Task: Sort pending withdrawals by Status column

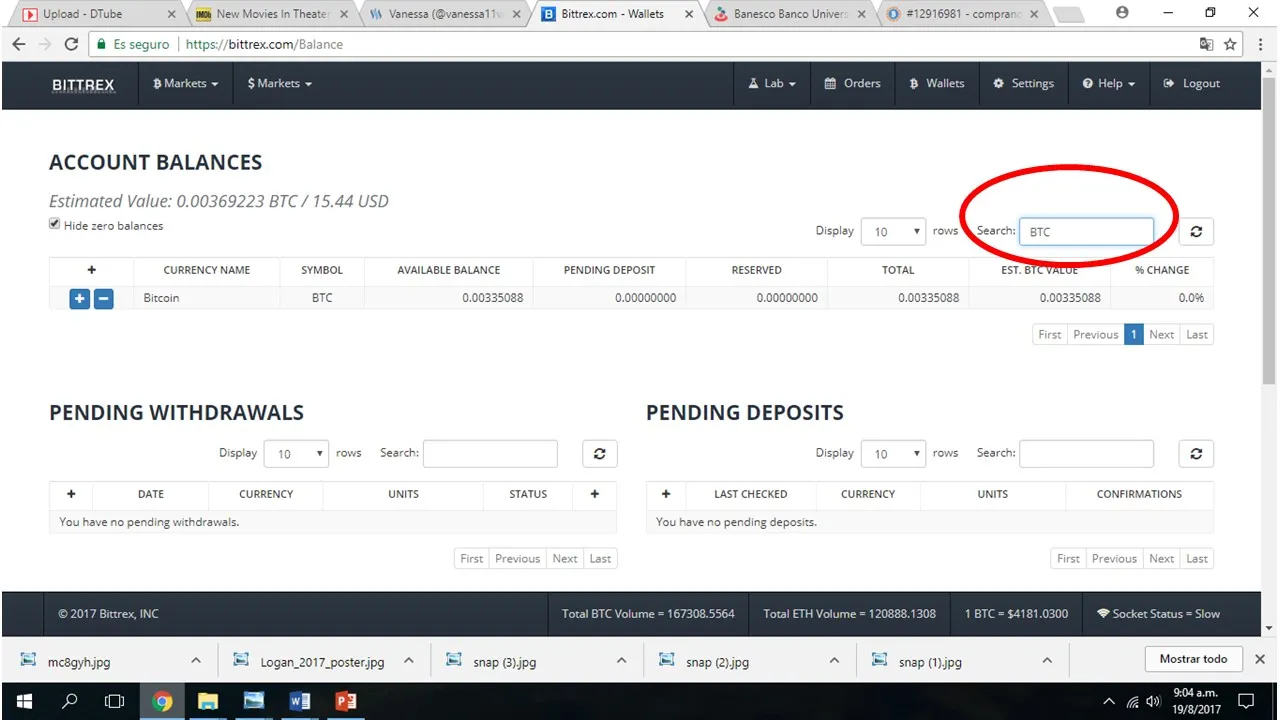Action: coord(528,494)
